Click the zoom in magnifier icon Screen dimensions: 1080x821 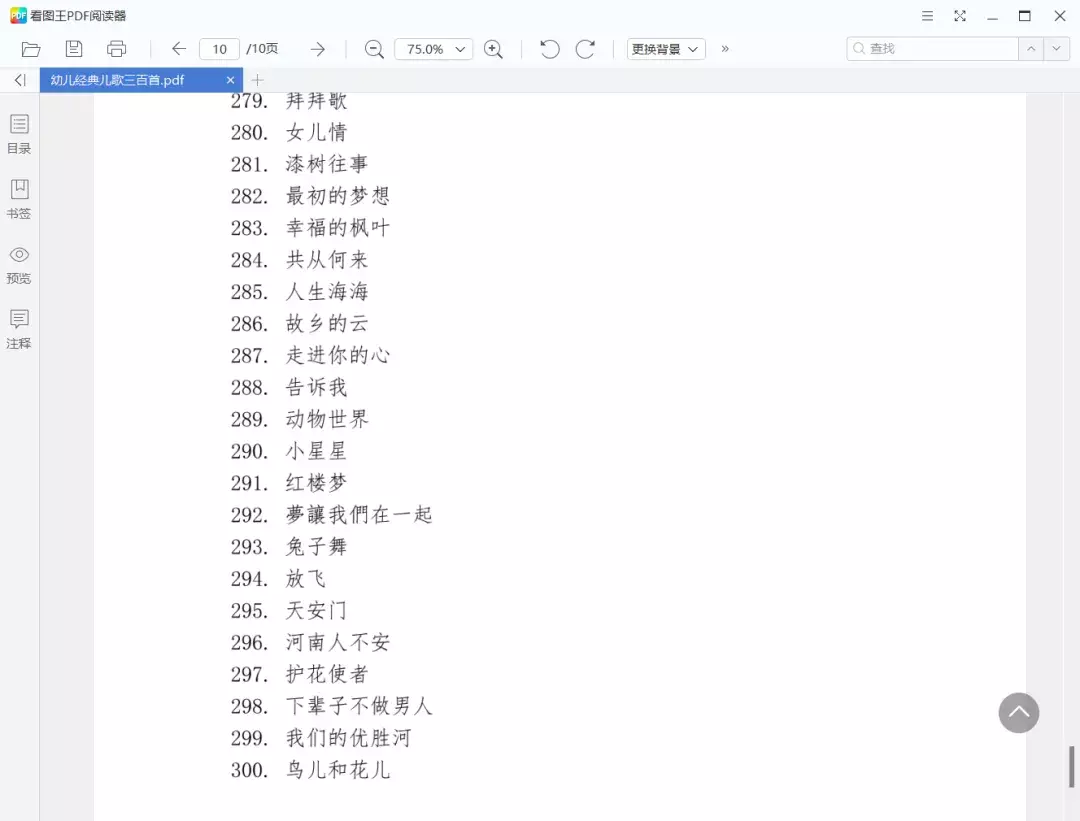pos(493,49)
